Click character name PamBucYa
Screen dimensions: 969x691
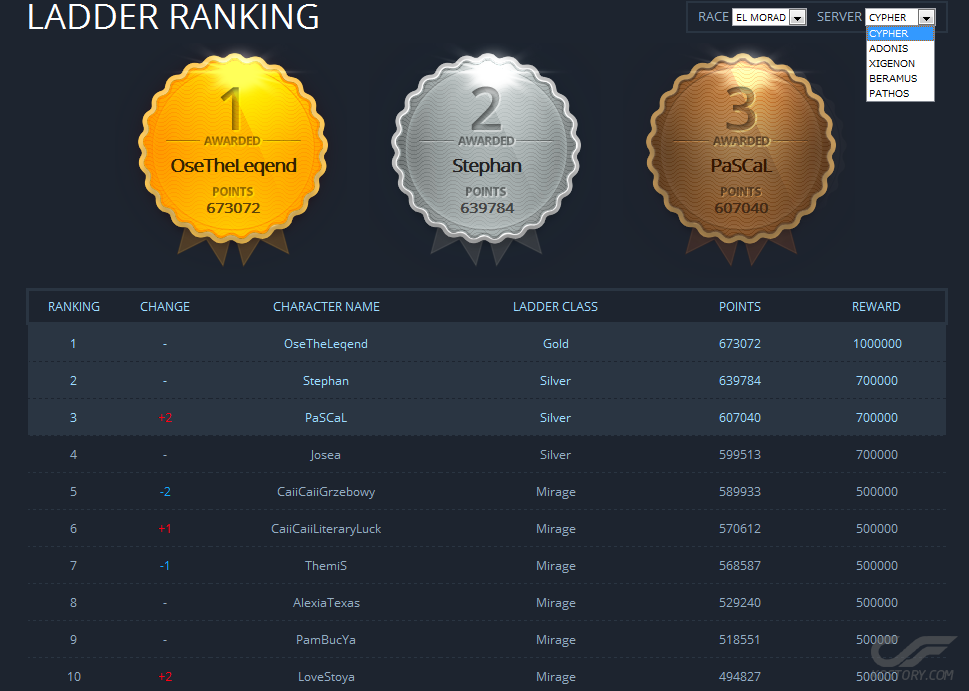(x=326, y=640)
